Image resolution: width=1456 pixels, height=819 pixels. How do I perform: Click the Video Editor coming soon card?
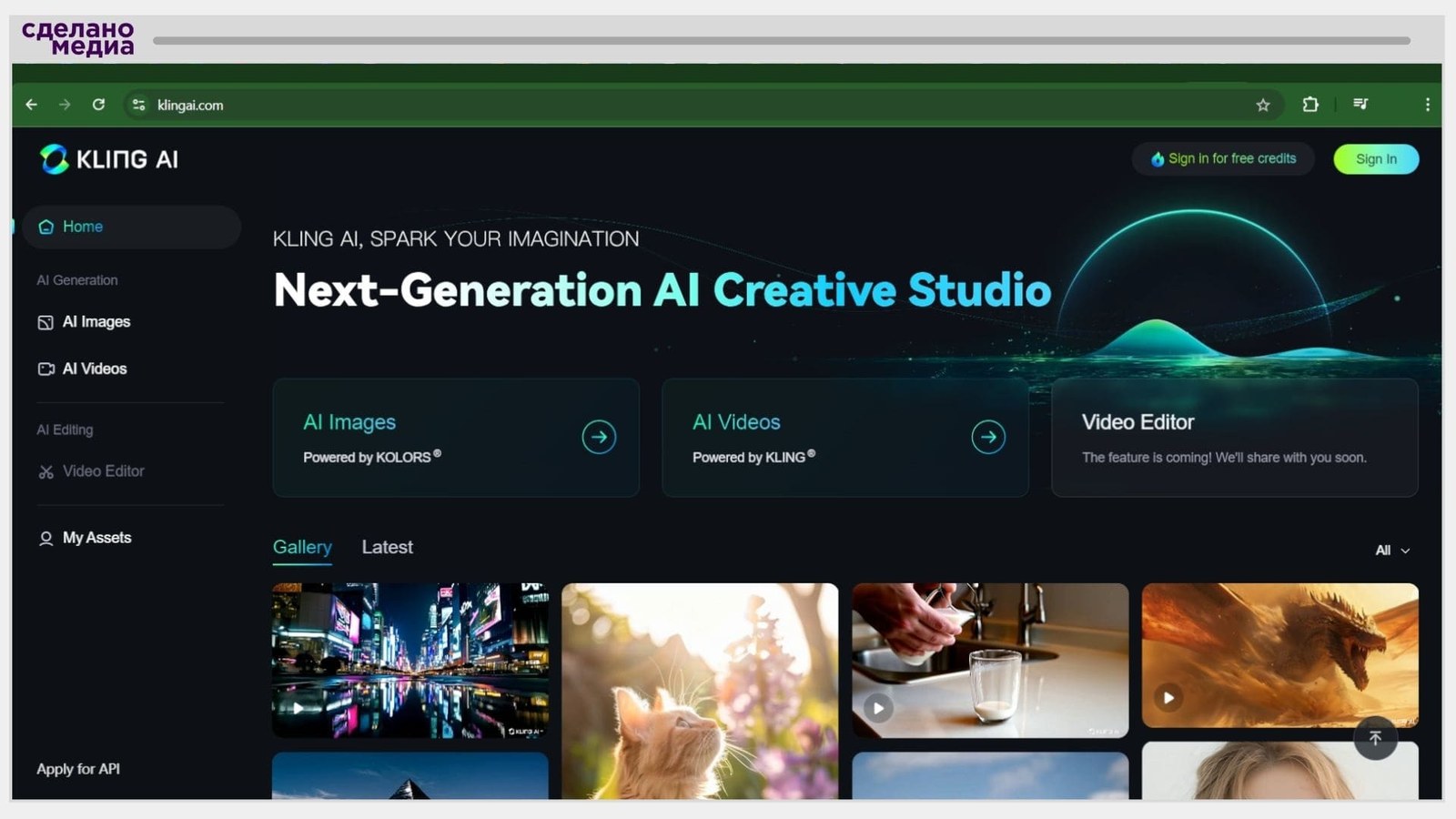[x=1235, y=438]
